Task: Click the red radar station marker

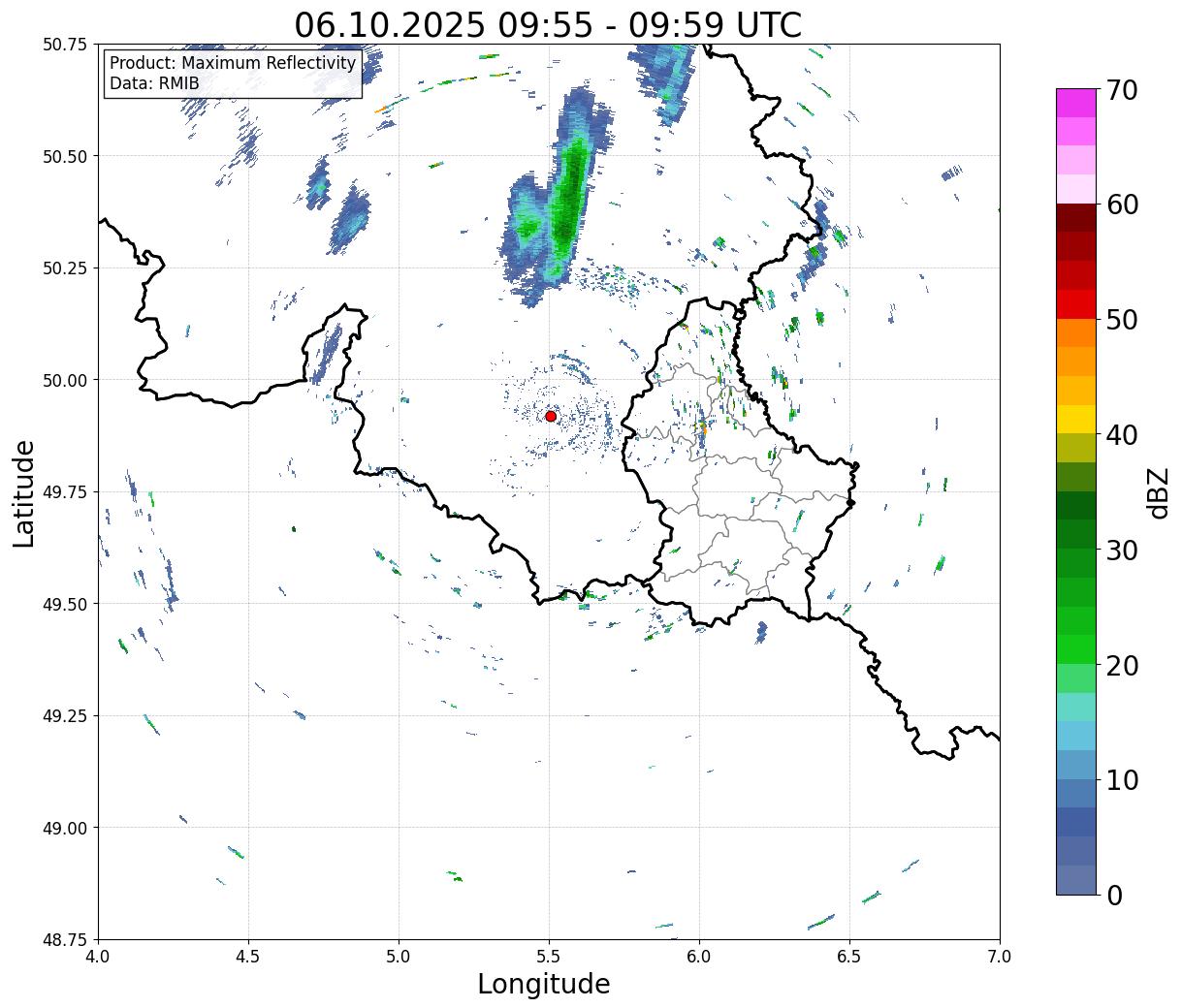Action: [x=551, y=416]
